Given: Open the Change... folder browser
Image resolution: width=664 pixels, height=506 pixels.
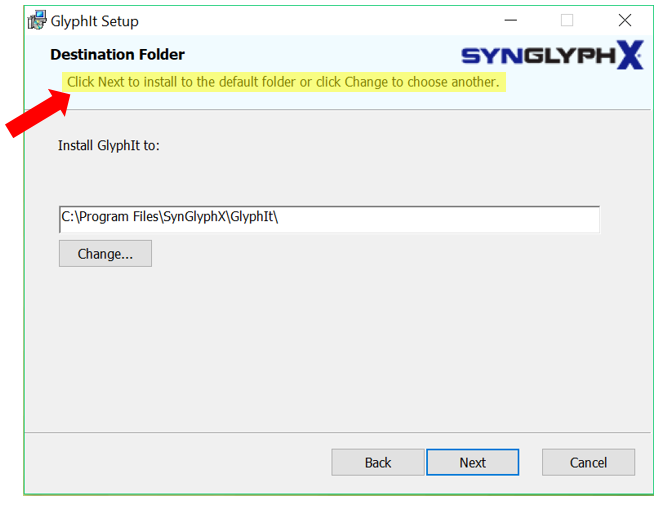Looking at the screenshot, I should pos(105,254).
